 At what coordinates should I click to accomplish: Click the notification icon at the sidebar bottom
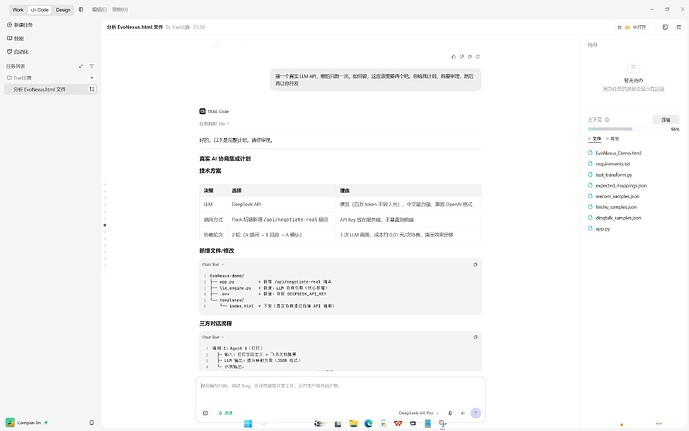coord(91,423)
